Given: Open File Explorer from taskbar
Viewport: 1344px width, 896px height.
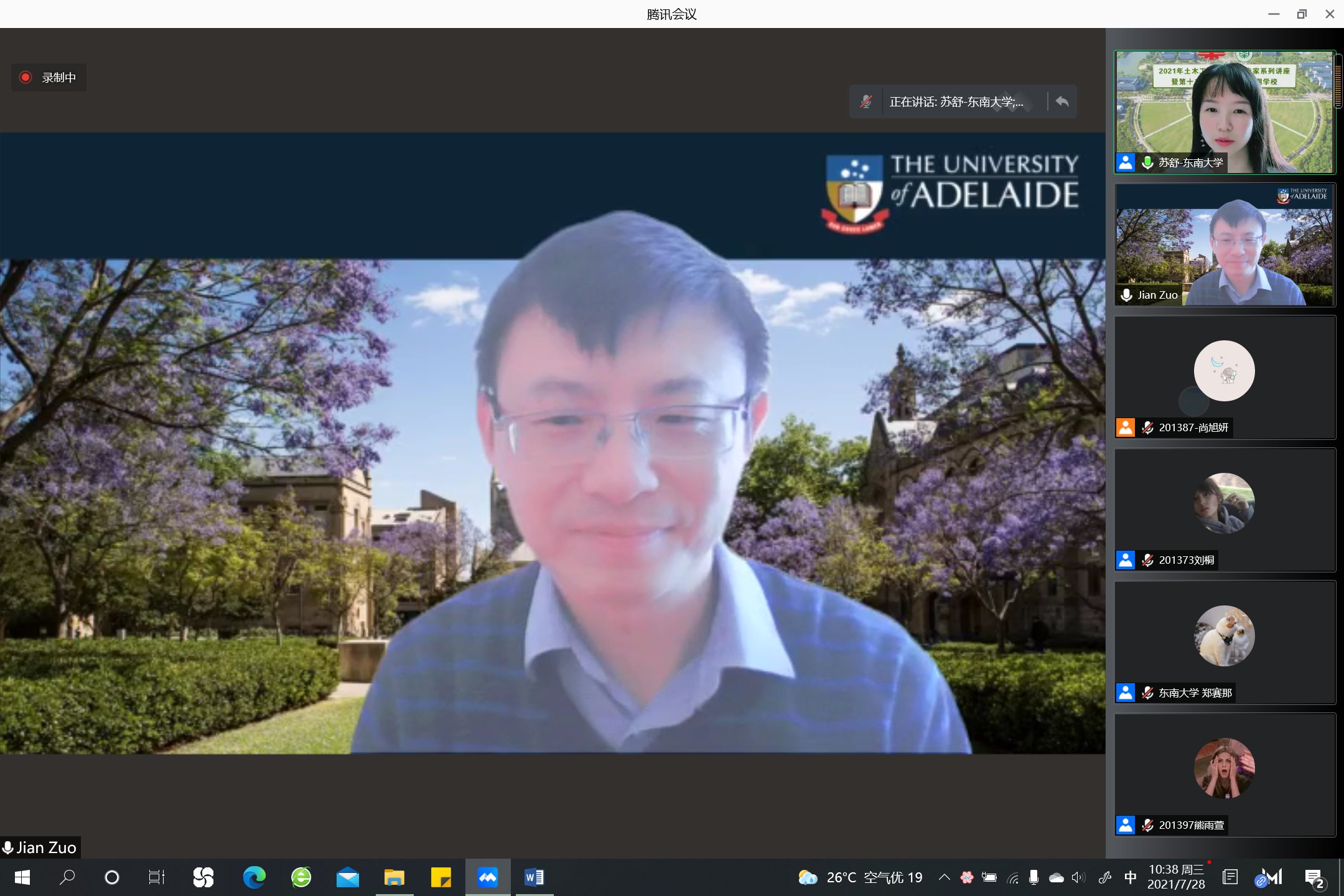Looking at the screenshot, I should point(394,877).
